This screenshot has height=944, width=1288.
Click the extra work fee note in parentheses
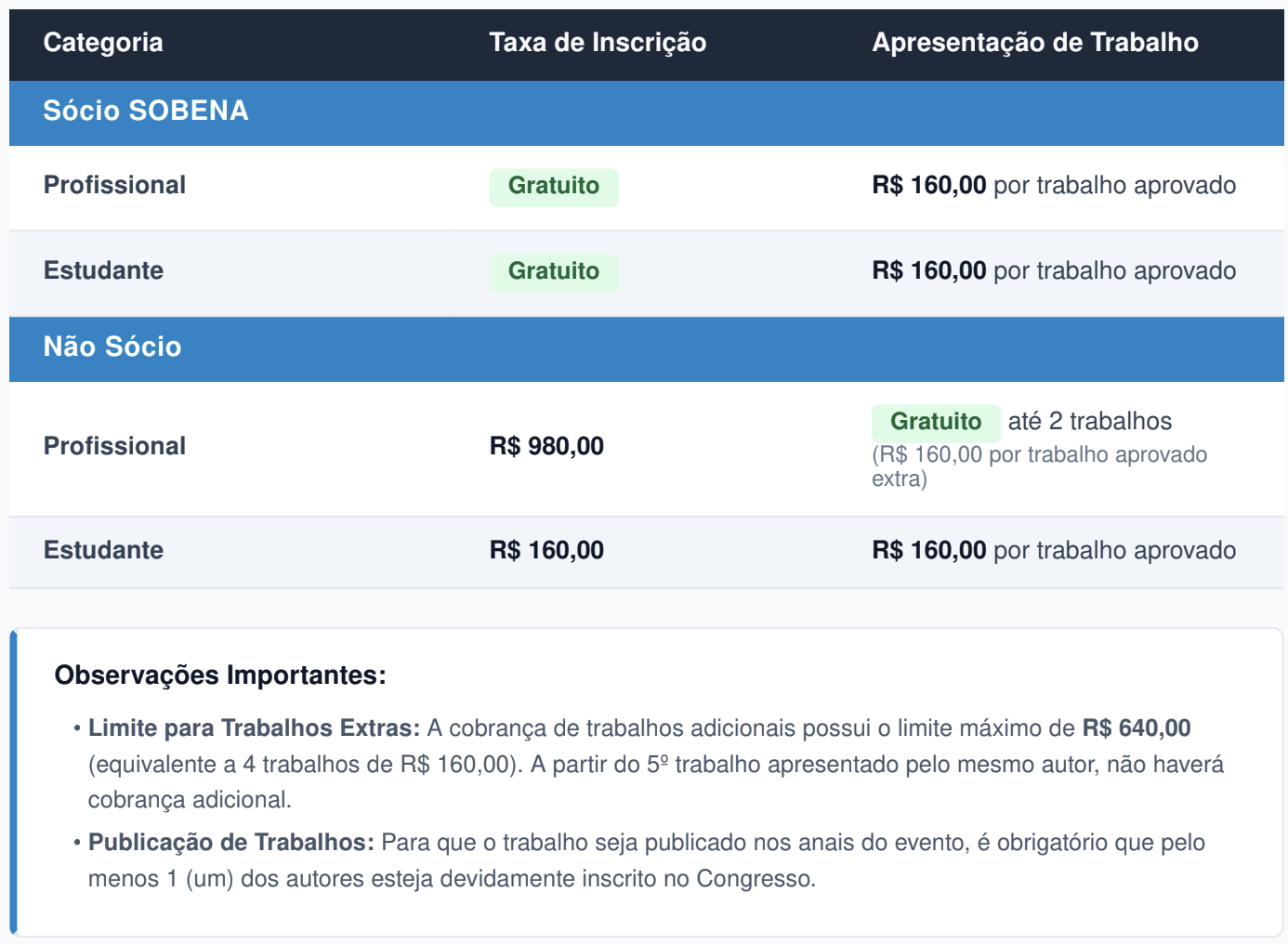point(1039,466)
